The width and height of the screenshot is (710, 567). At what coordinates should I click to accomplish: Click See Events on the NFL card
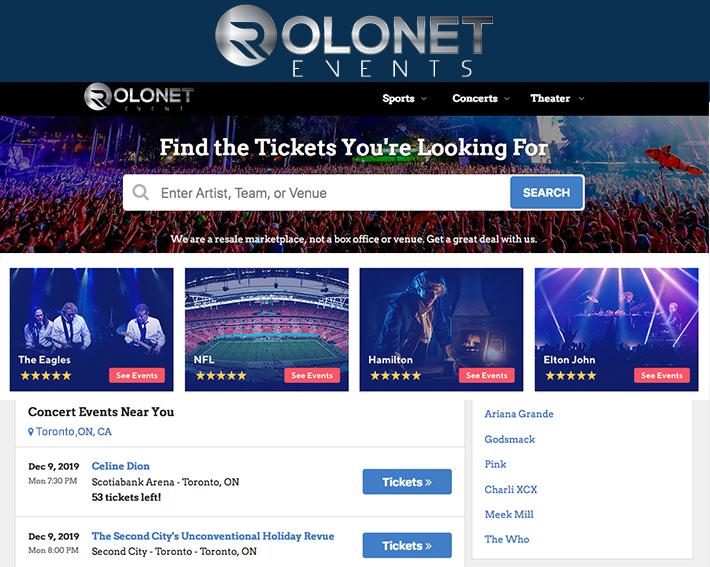pos(312,376)
